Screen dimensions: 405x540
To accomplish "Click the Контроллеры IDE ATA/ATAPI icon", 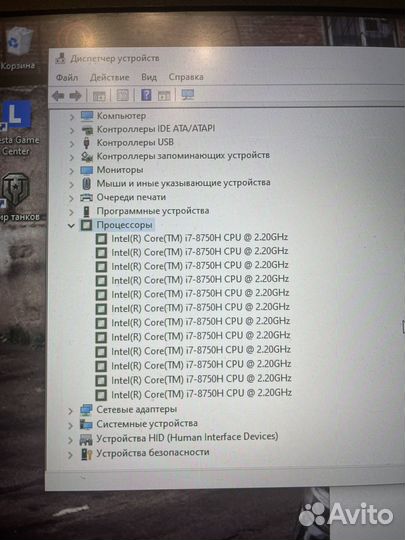I will [x=87, y=130].
